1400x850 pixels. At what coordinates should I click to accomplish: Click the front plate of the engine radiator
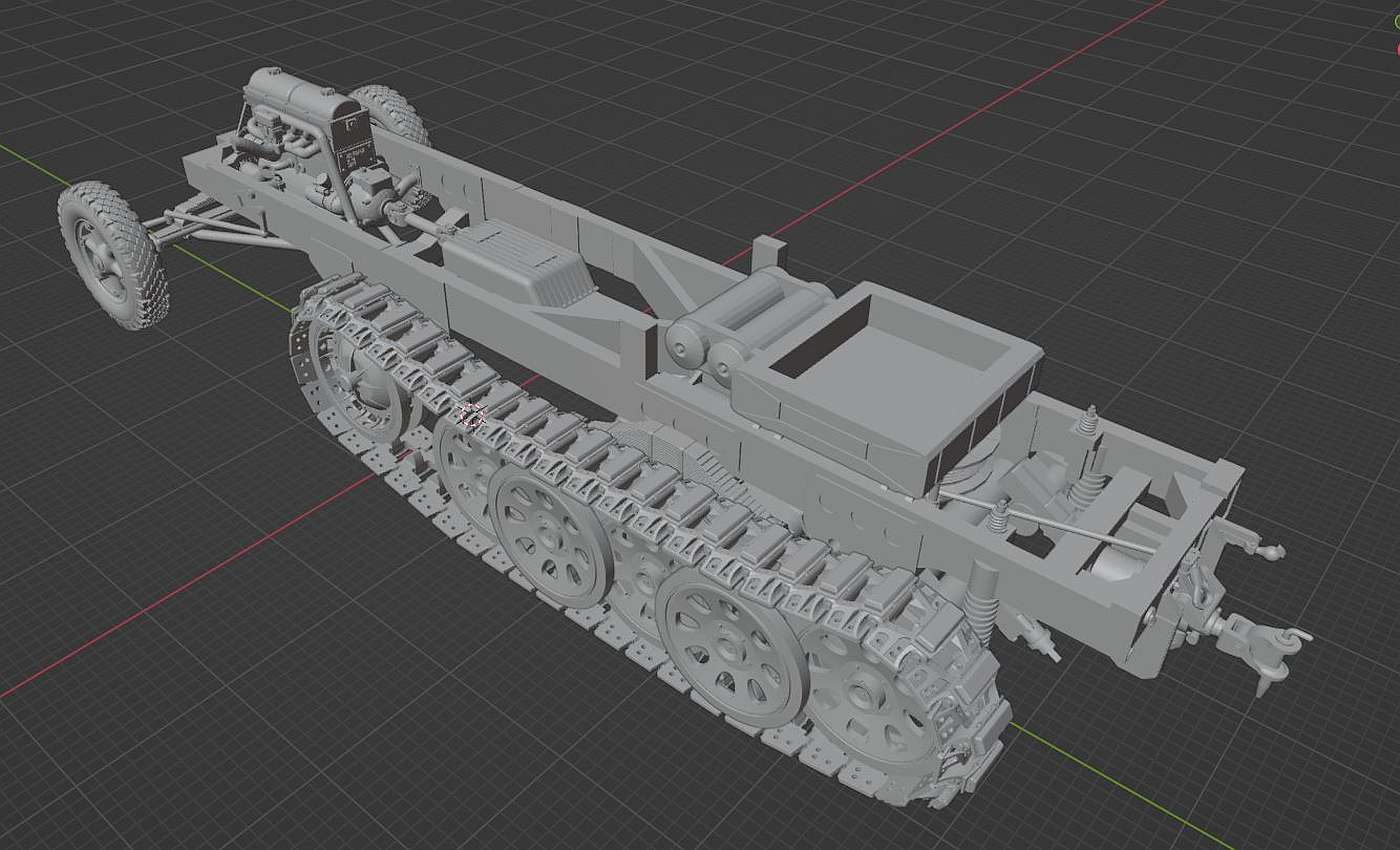coord(355,150)
